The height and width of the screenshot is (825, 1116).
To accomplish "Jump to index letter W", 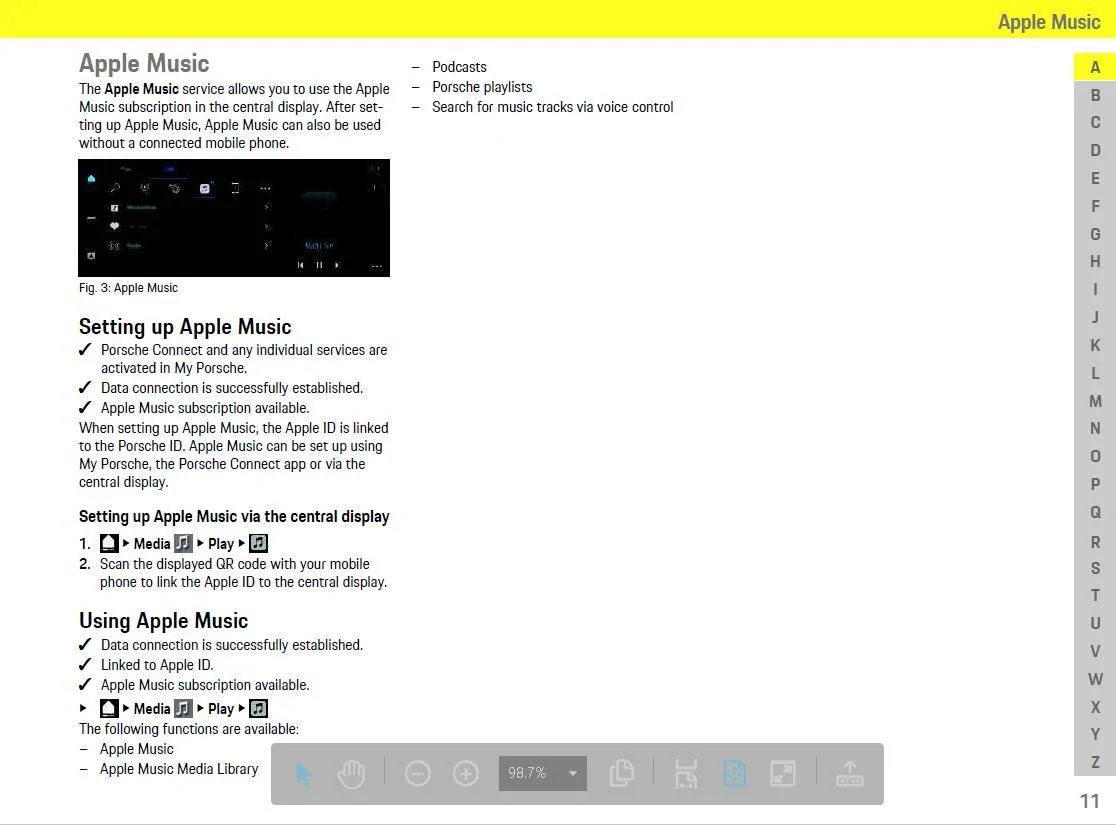I will coord(1095,679).
